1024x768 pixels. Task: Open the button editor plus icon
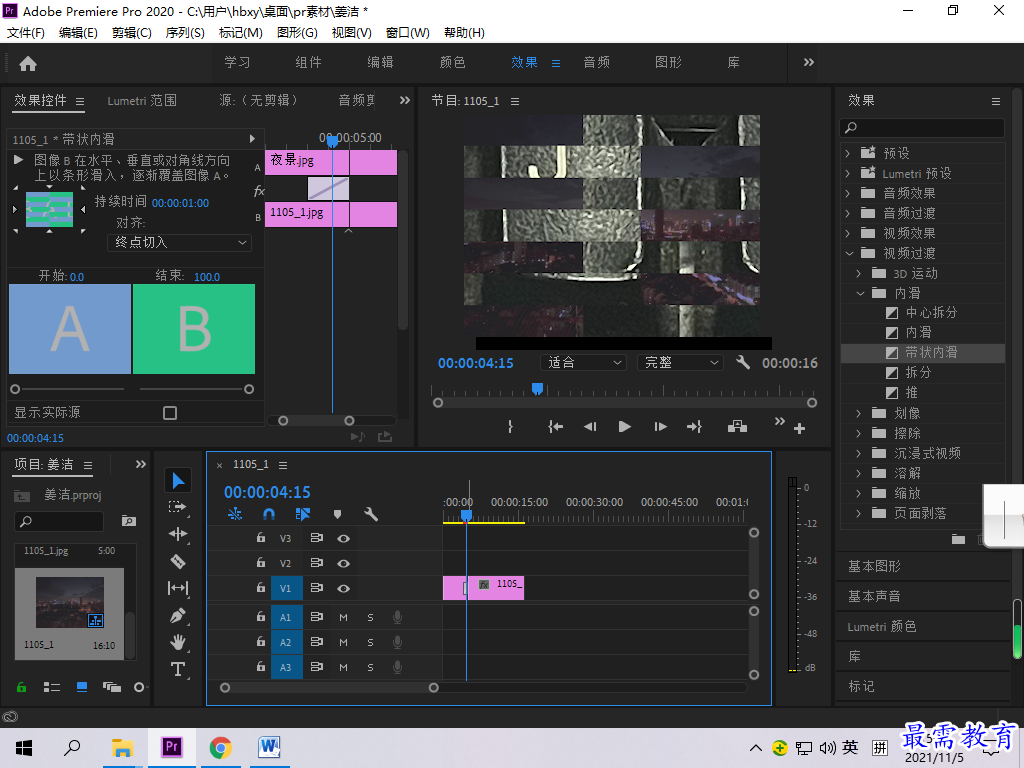coord(799,429)
